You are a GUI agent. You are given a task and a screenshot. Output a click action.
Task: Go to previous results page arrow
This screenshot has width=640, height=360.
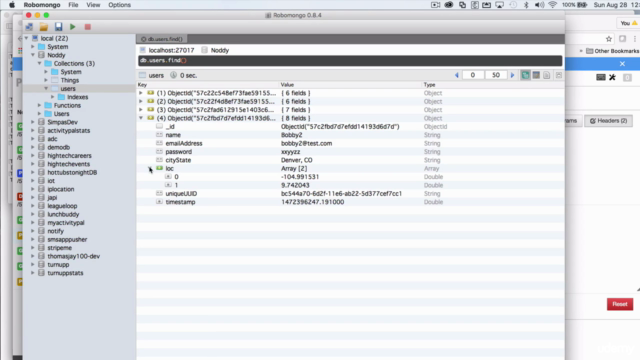(x=457, y=75)
